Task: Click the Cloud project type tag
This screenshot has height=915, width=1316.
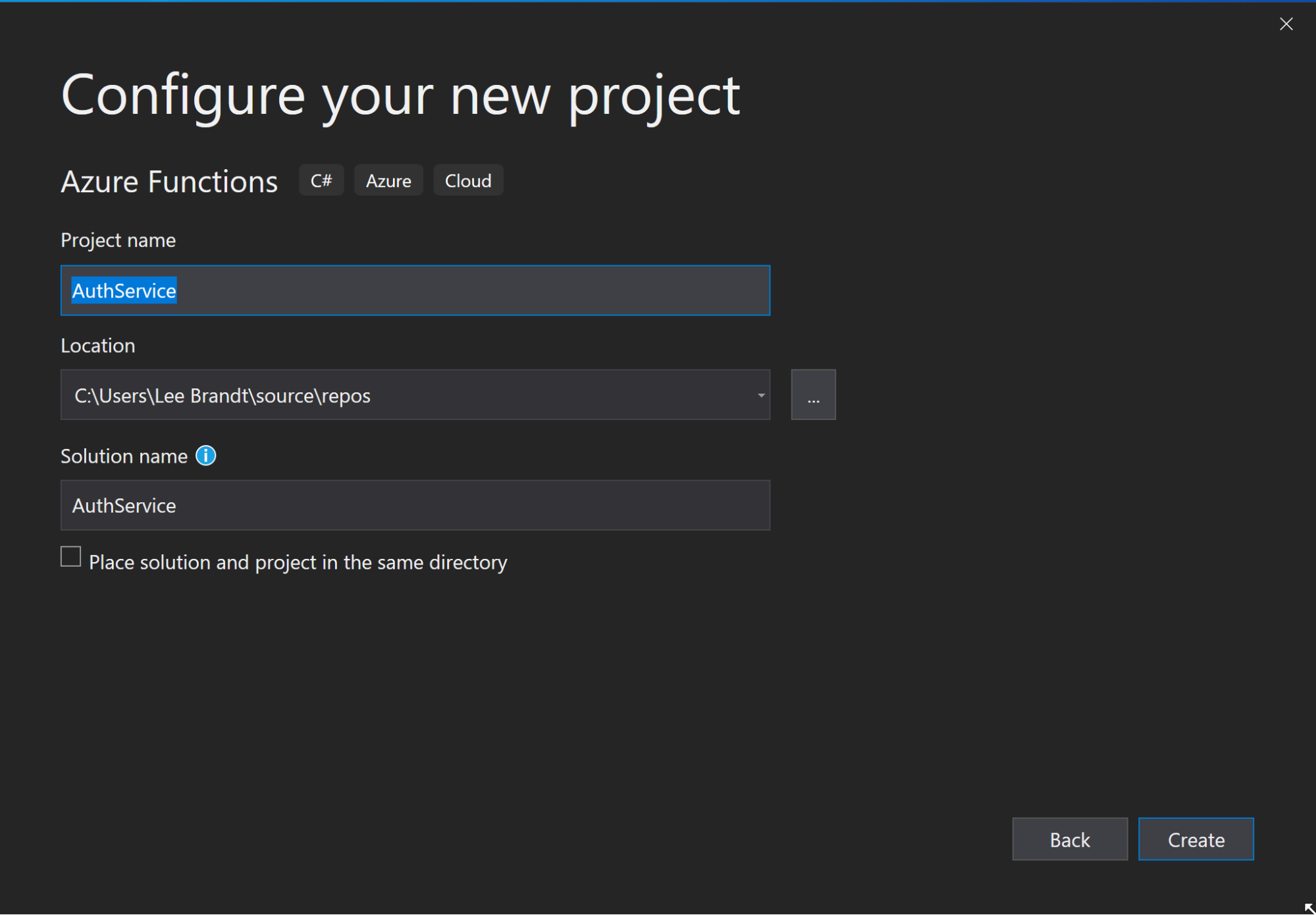Action: (468, 180)
